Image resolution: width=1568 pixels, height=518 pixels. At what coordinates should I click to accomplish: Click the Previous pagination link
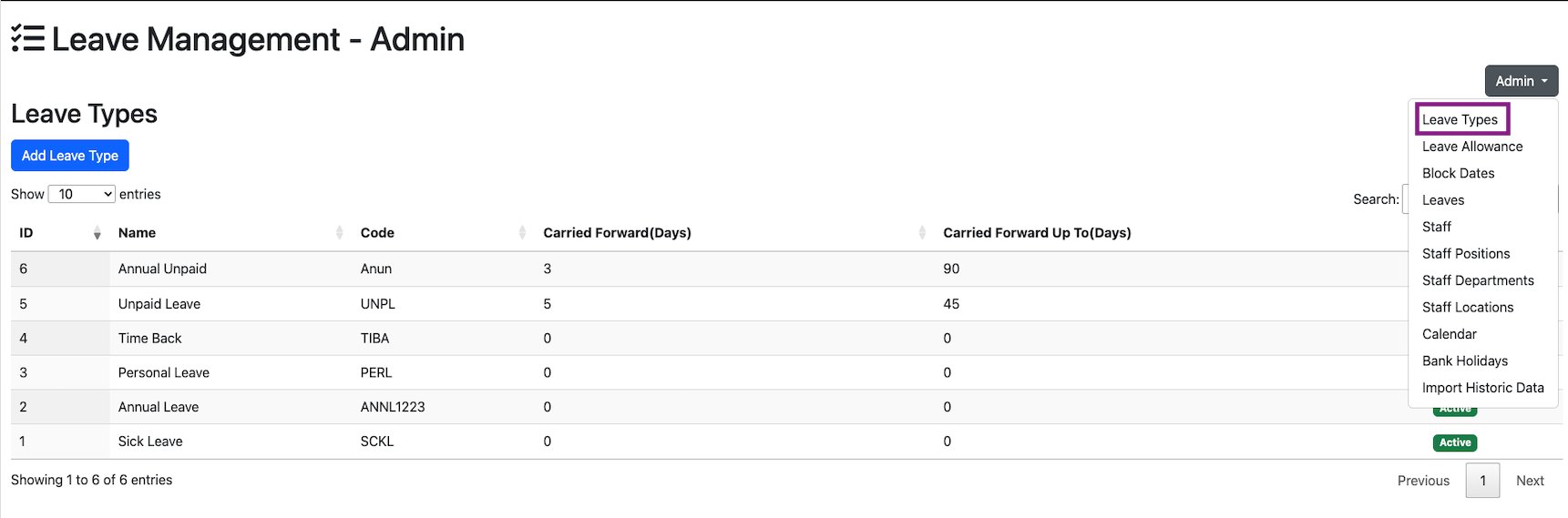(x=1423, y=481)
